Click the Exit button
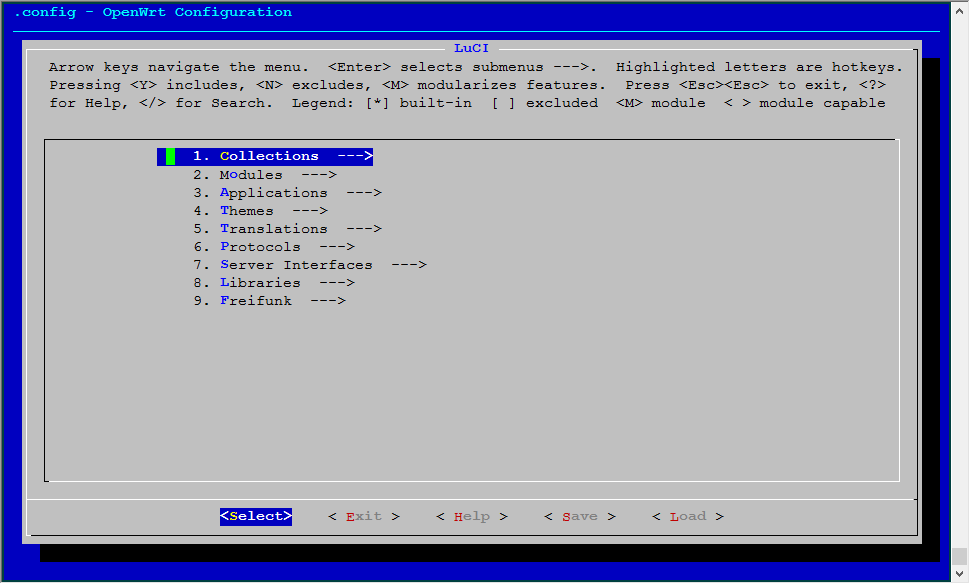Viewport: 970px width, 584px height. tap(364, 517)
